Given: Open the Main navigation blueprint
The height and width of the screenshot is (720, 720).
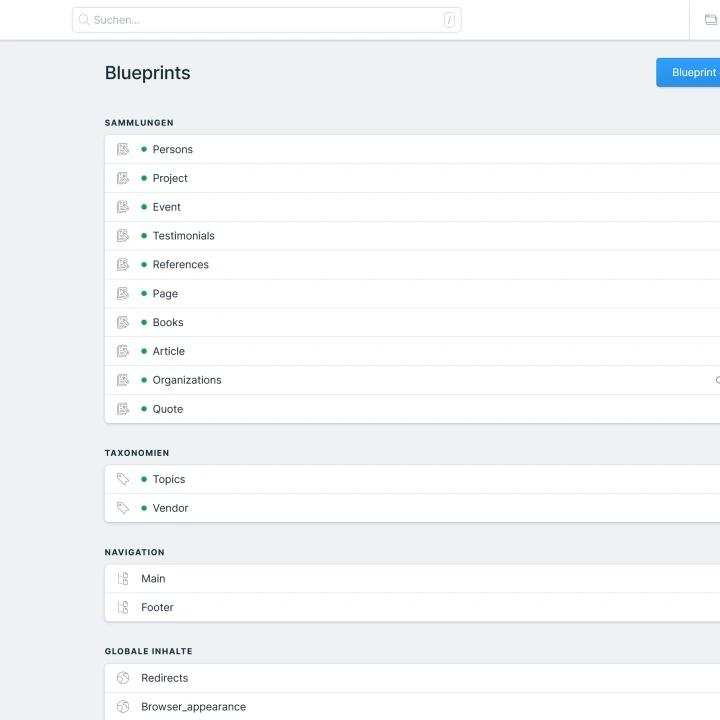Looking at the screenshot, I should click(x=153, y=579).
